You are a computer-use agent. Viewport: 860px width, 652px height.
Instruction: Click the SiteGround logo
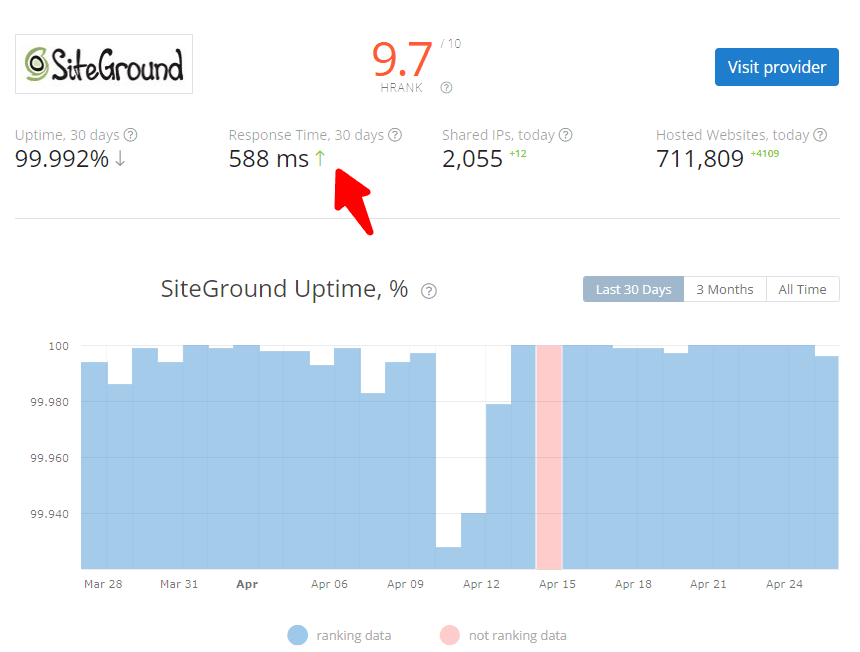coord(104,64)
